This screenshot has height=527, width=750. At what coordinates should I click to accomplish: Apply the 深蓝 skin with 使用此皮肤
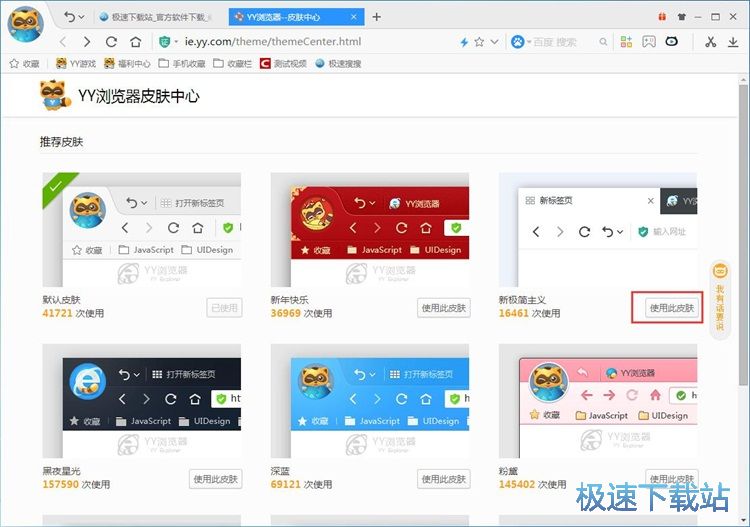coord(443,479)
